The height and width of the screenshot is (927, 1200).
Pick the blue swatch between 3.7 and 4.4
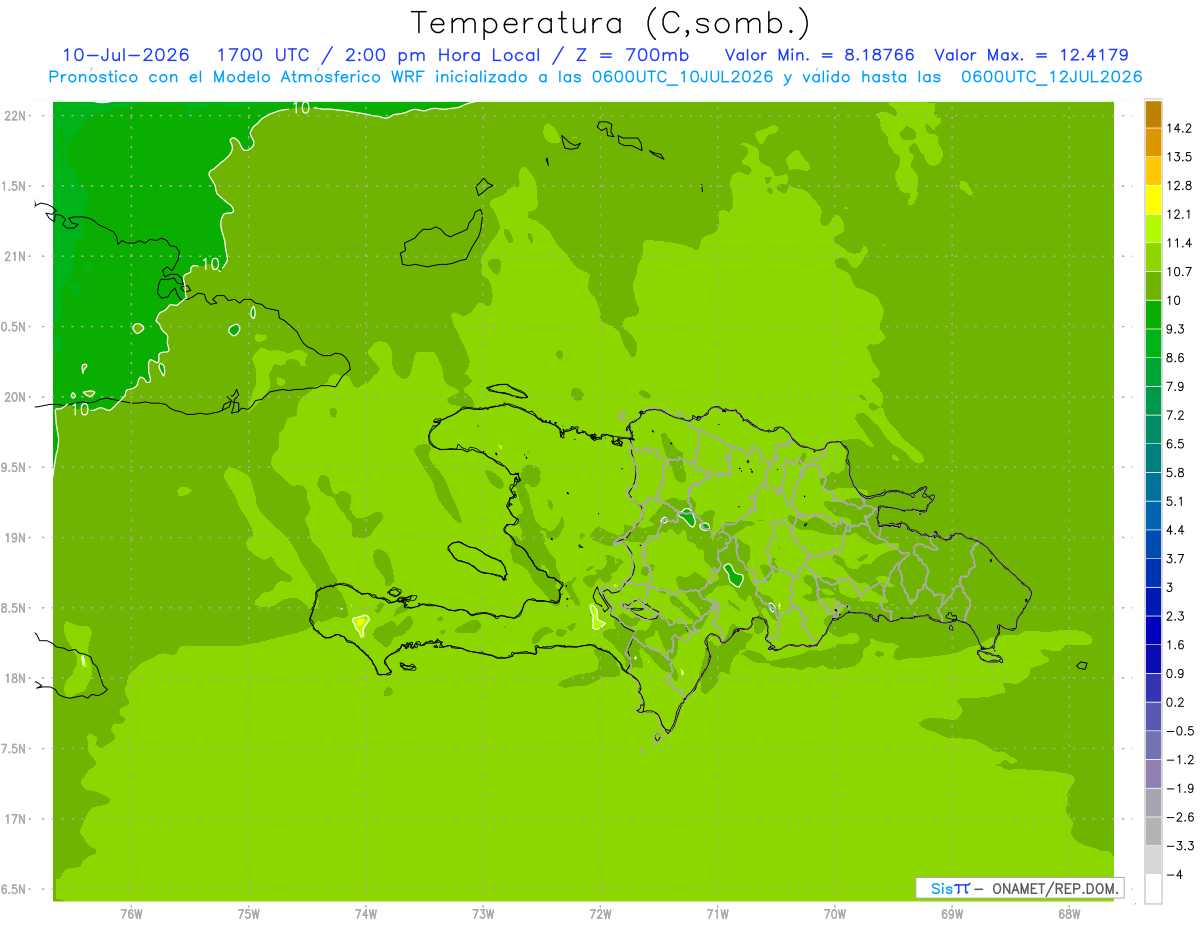tap(1153, 545)
